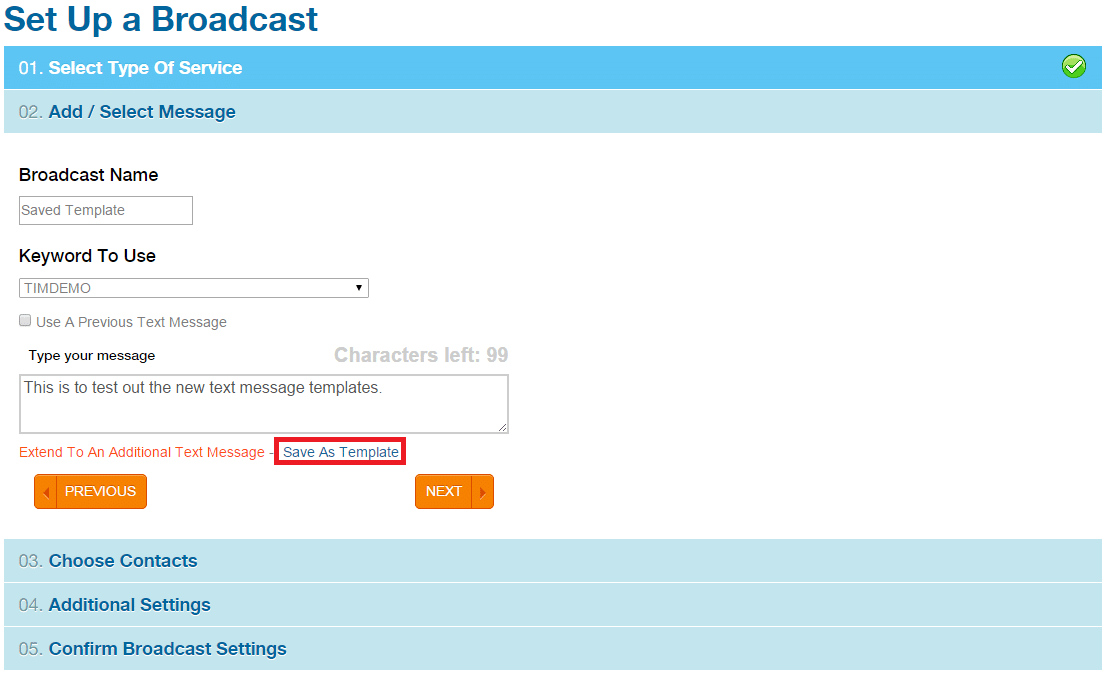The height and width of the screenshot is (674, 1106).
Task: Click inside the message text area
Action: coord(264,403)
